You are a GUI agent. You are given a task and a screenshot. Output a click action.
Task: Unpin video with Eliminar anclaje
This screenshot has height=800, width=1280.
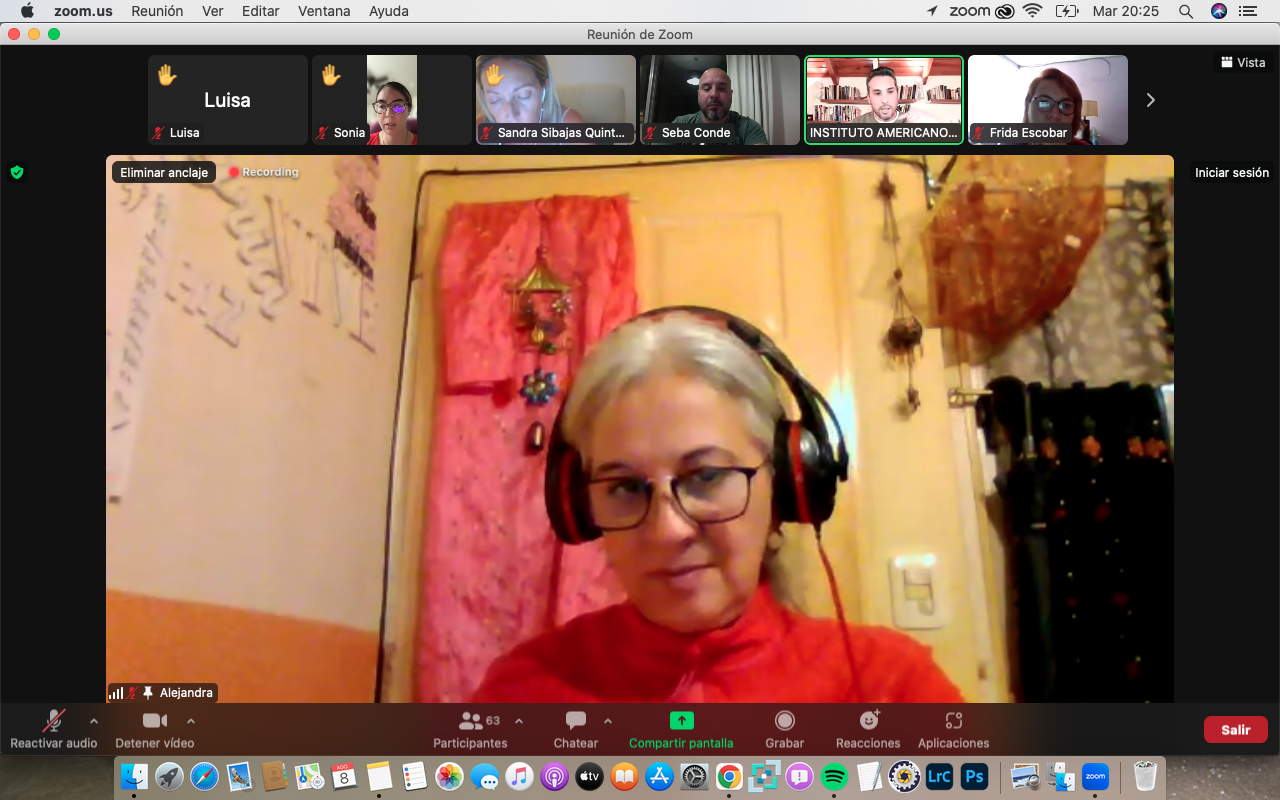click(x=164, y=172)
